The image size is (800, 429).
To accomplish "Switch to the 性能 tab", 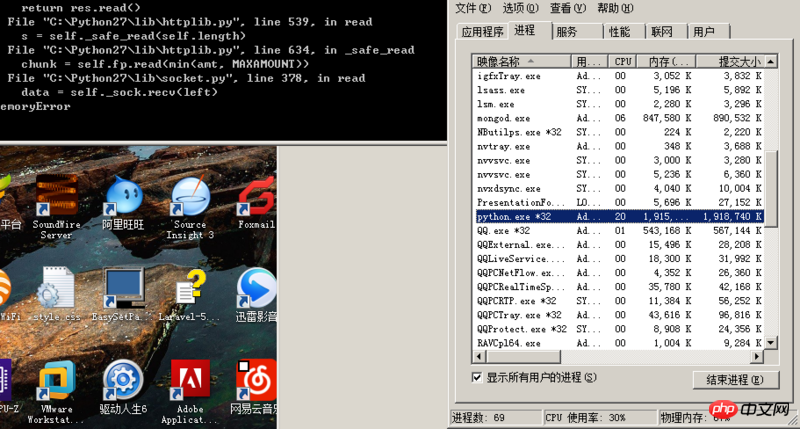I will pyautogui.click(x=624, y=32).
